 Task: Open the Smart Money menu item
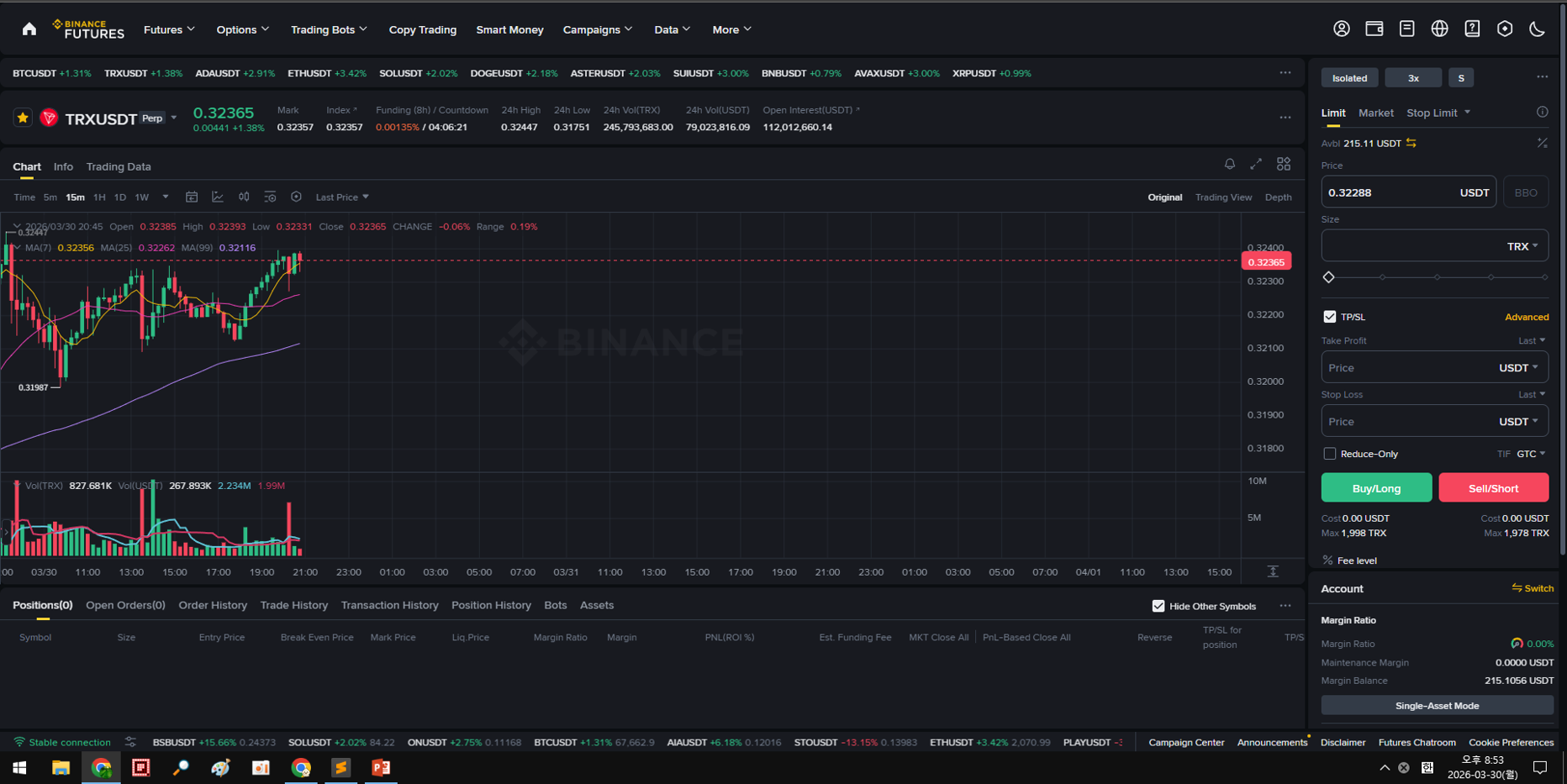coord(509,29)
